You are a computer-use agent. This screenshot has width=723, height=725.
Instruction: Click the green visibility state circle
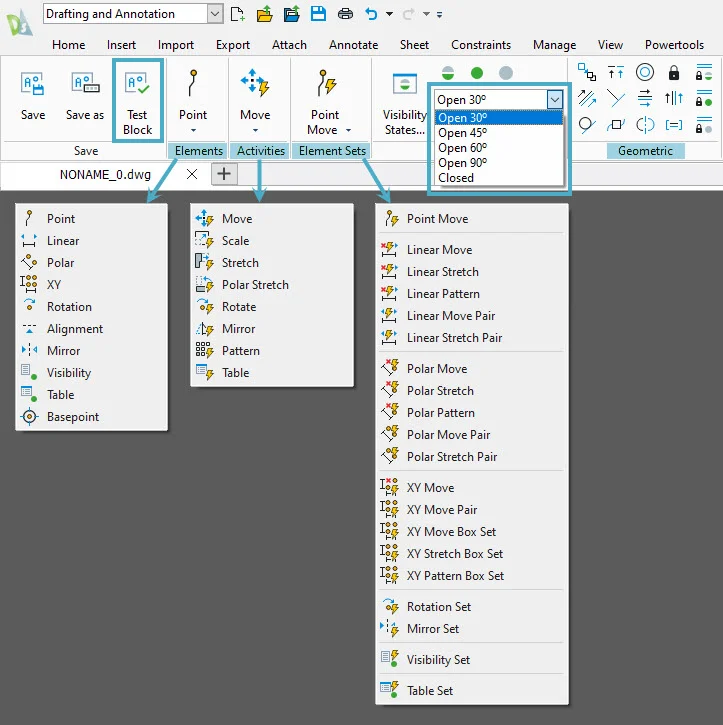[x=477, y=73]
